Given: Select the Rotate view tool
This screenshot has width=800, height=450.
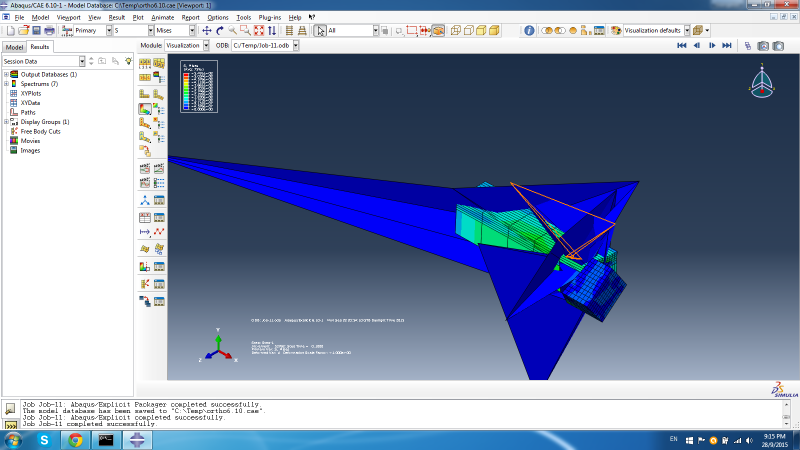Looking at the screenshot, I should [x=220, y=31].
